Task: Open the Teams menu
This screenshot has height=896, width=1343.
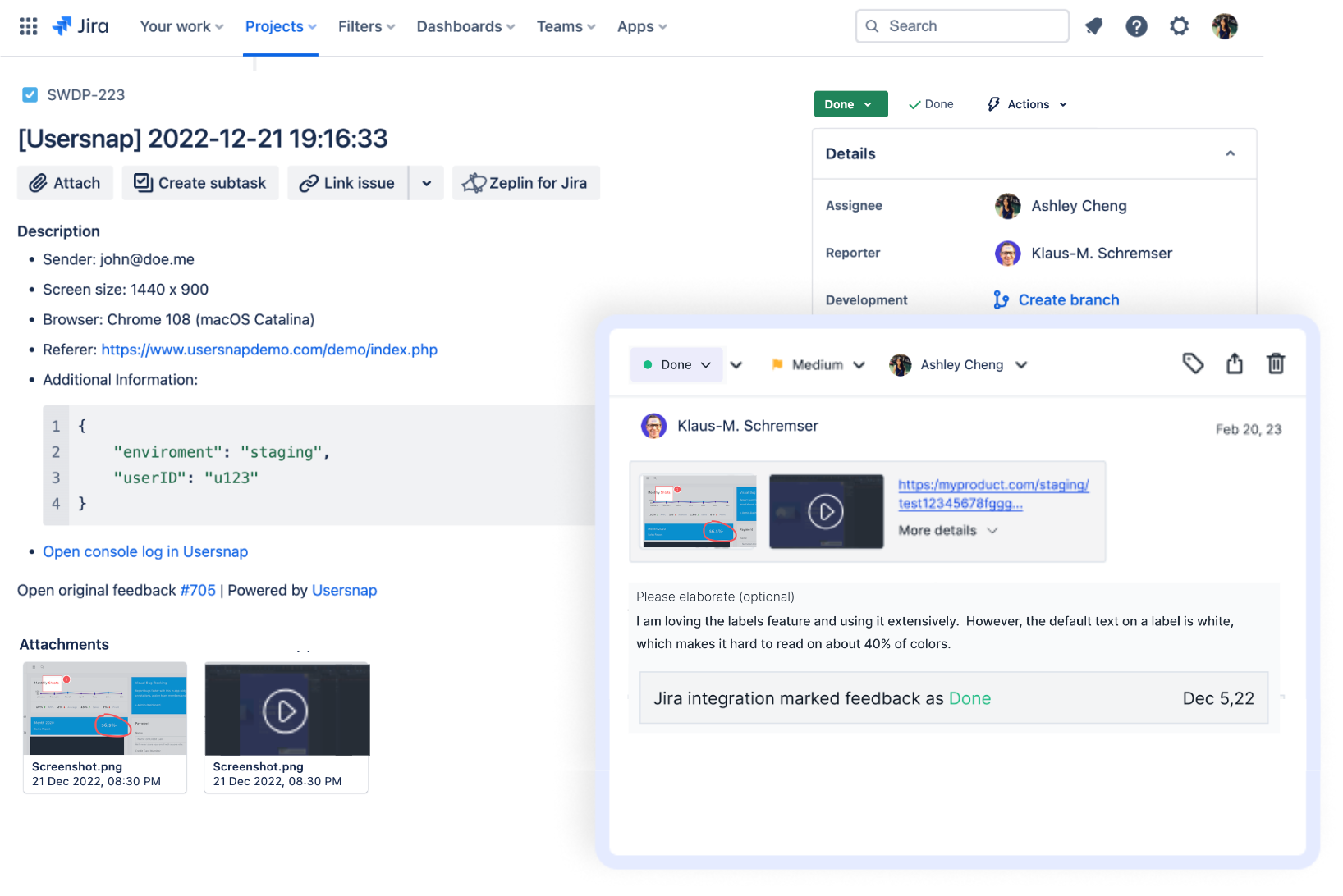Action: click(x=566, y=26)
